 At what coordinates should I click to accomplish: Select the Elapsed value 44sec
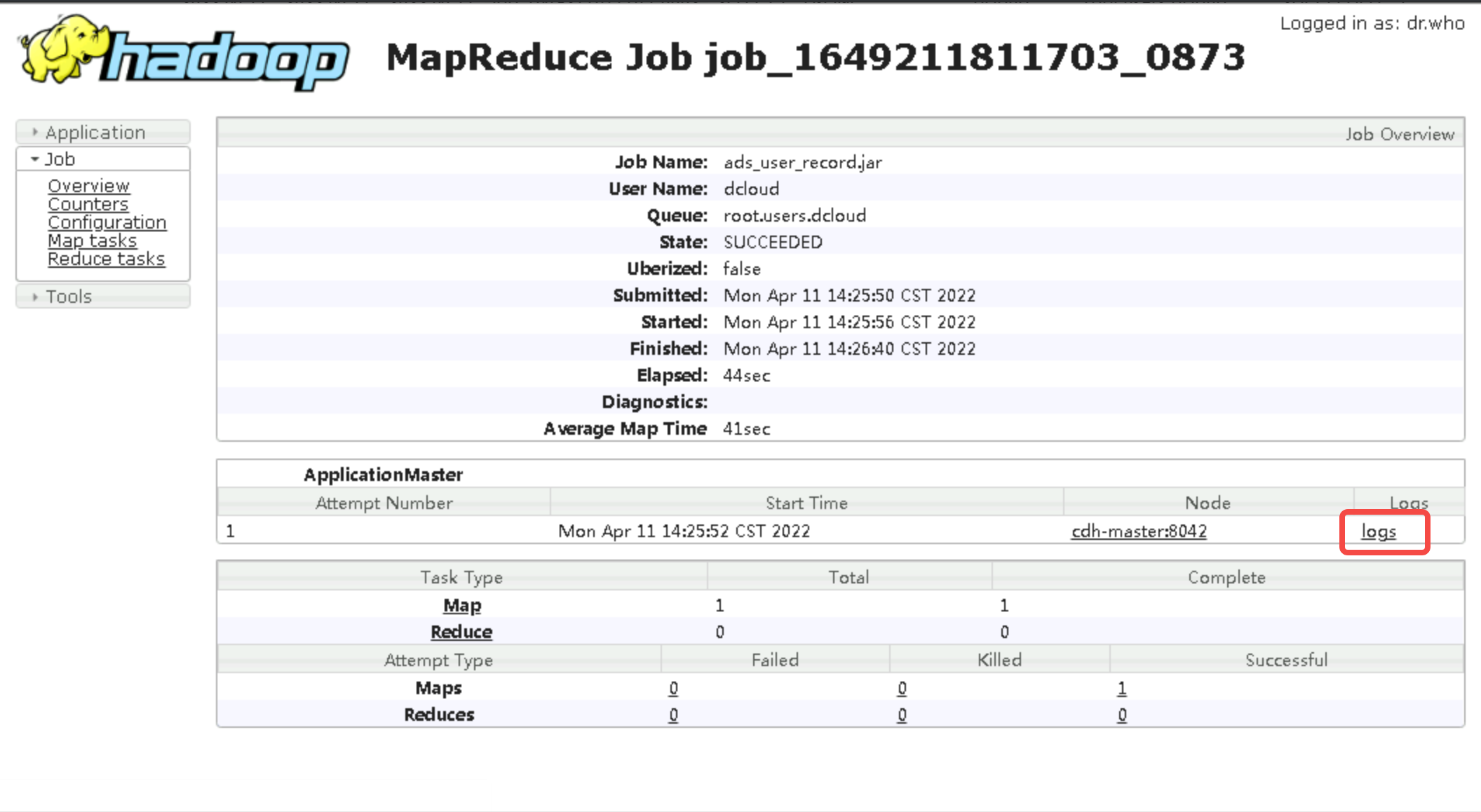click(x=747, y=375)
